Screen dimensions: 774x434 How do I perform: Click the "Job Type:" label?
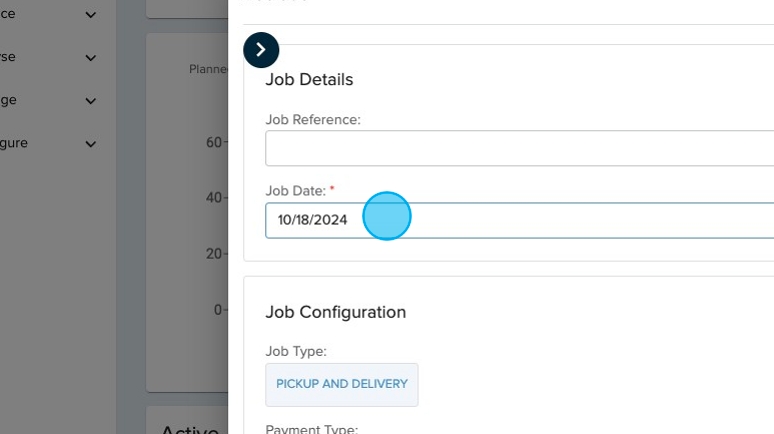(x=296, y=351)
